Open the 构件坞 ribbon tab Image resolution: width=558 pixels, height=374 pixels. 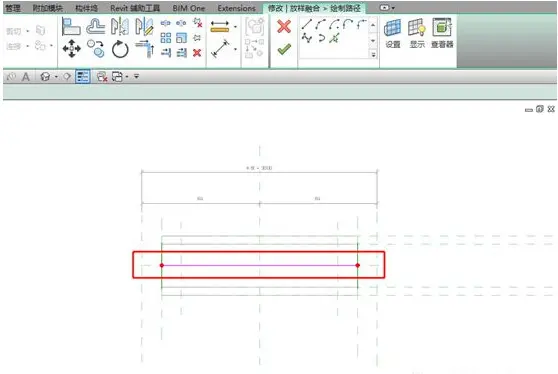pos(86,8)
